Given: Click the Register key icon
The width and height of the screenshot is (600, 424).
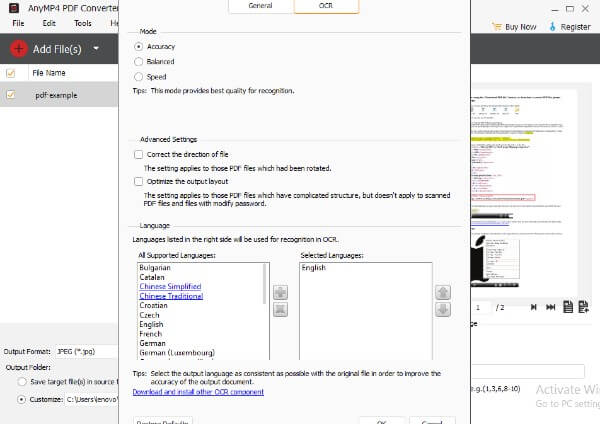Looking at the screenshot, I should (557, 27).
